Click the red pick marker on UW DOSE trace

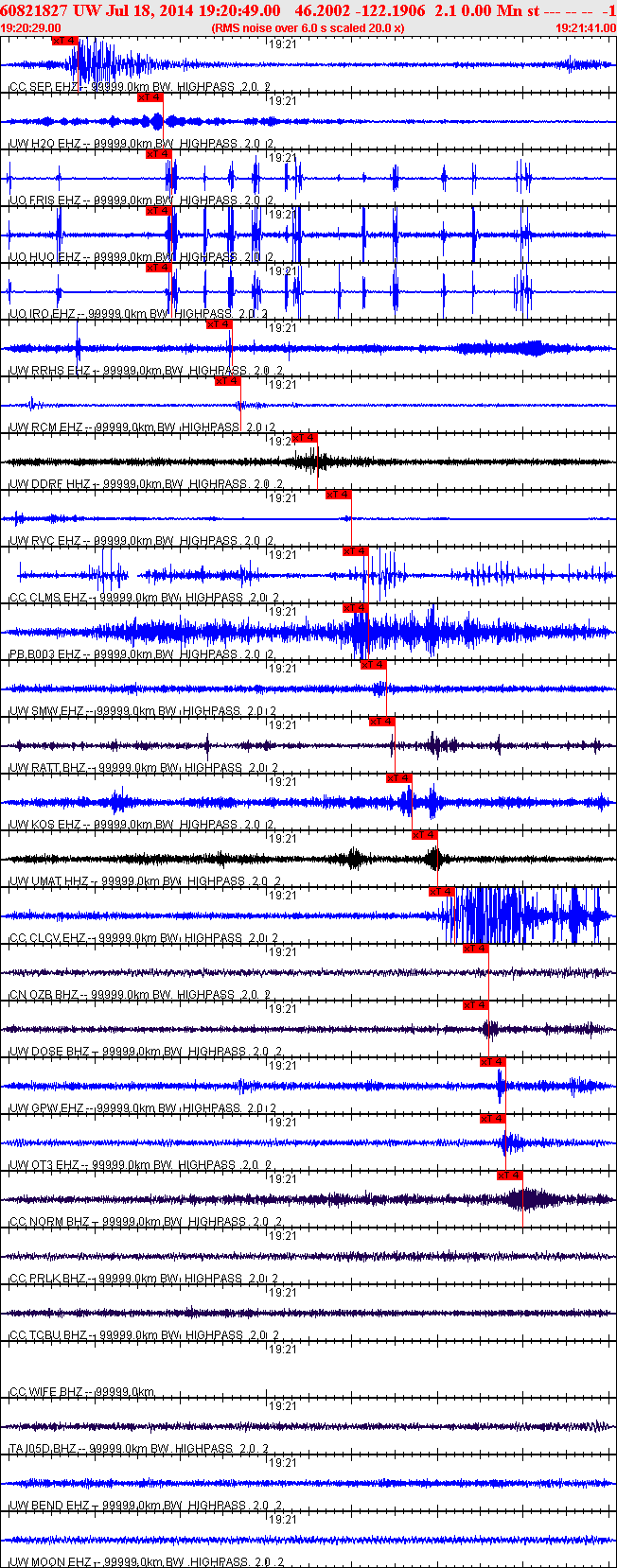click(x=475, y=1005)
